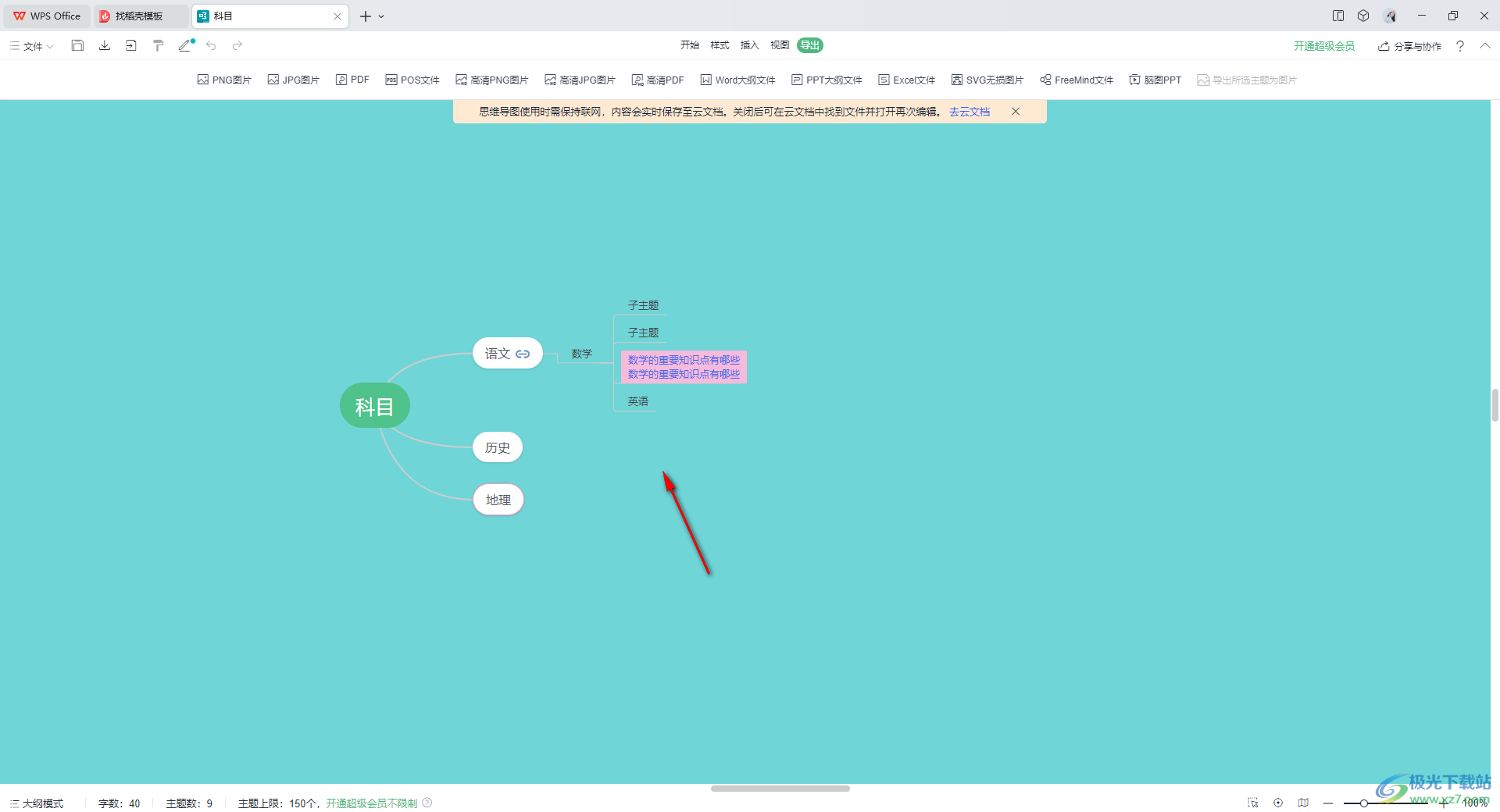Open the user avatar profile
Viewport: 1500px width, 812px height.
pos(1391,16)
